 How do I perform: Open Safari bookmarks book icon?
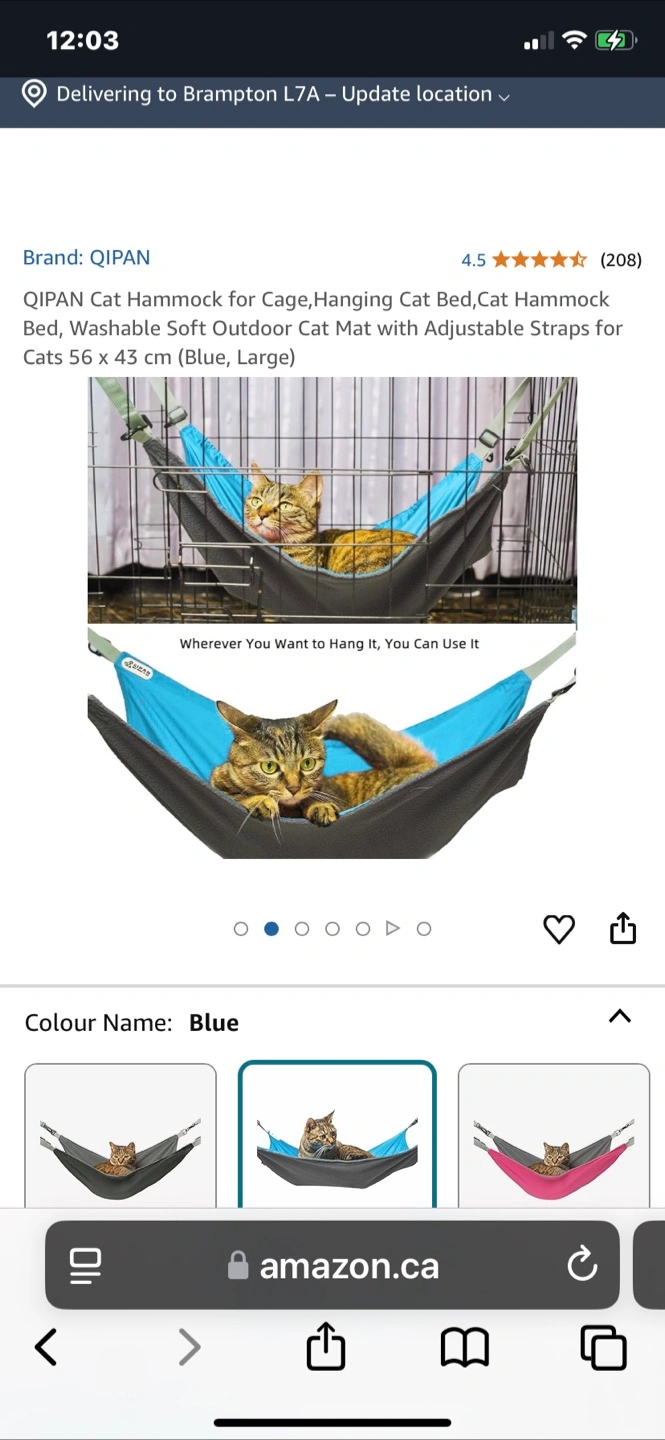tap(465, 1348)
